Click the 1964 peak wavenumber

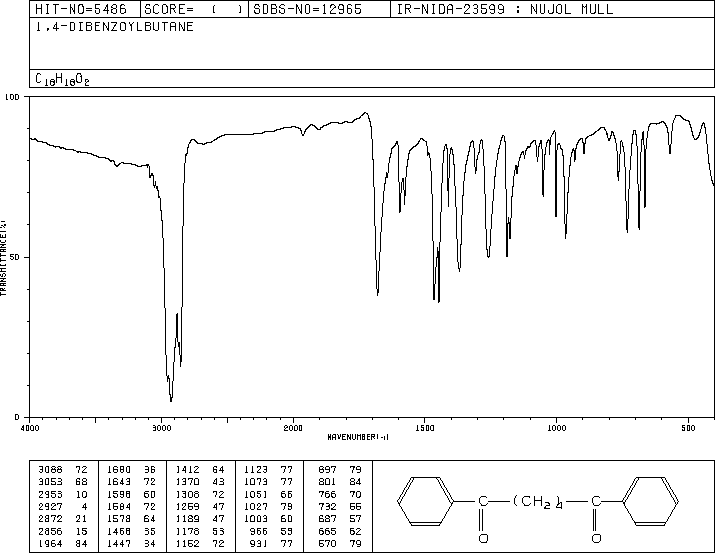[x=50, y=543]
